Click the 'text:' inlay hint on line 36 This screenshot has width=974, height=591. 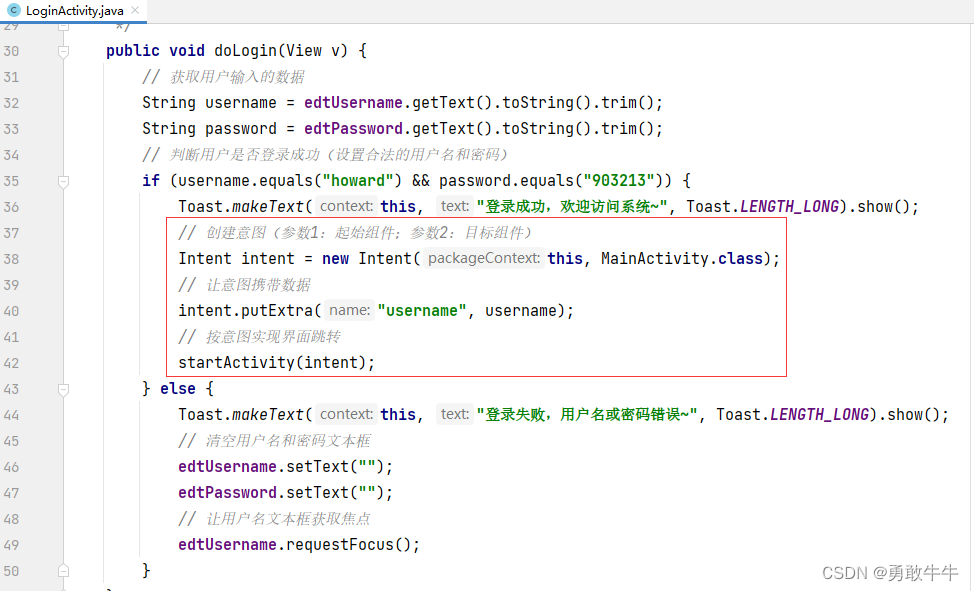coord(455,206)
